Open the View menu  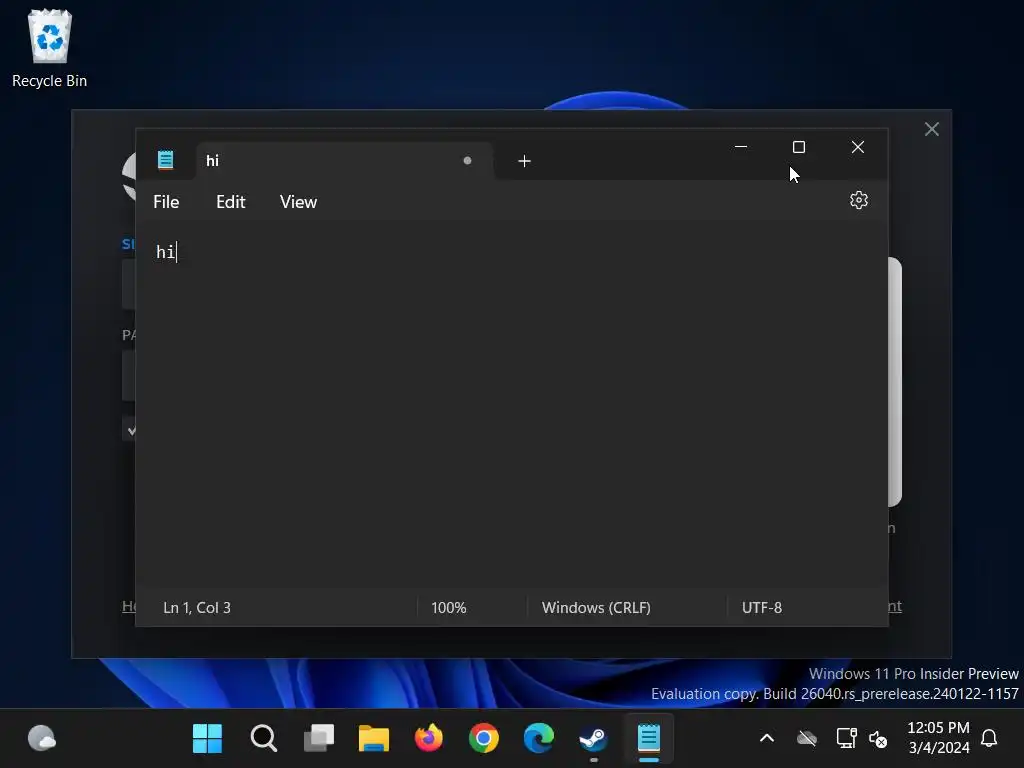(x=298, y=202)
